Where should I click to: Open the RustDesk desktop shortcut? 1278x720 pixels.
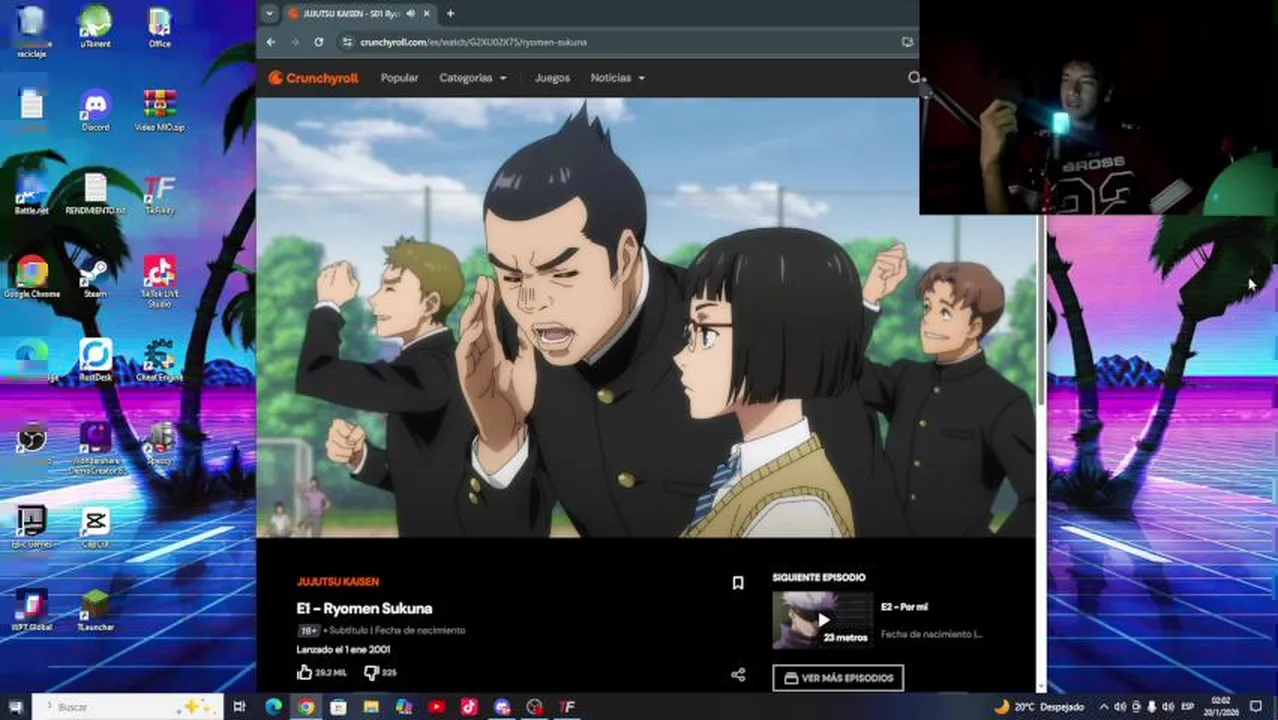click(96, 360)
